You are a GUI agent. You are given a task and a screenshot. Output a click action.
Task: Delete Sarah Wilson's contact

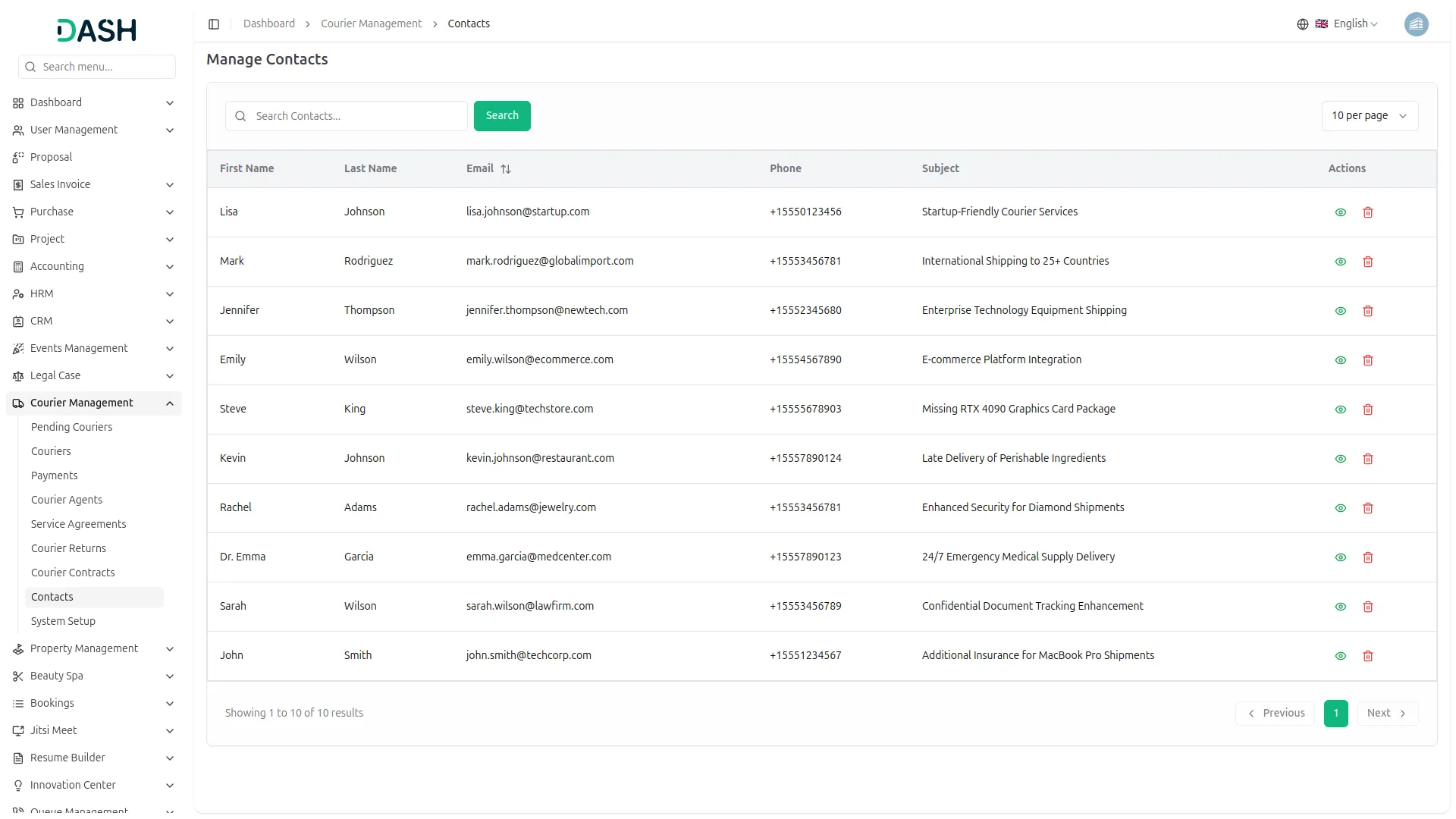[x=1368, y=607]
